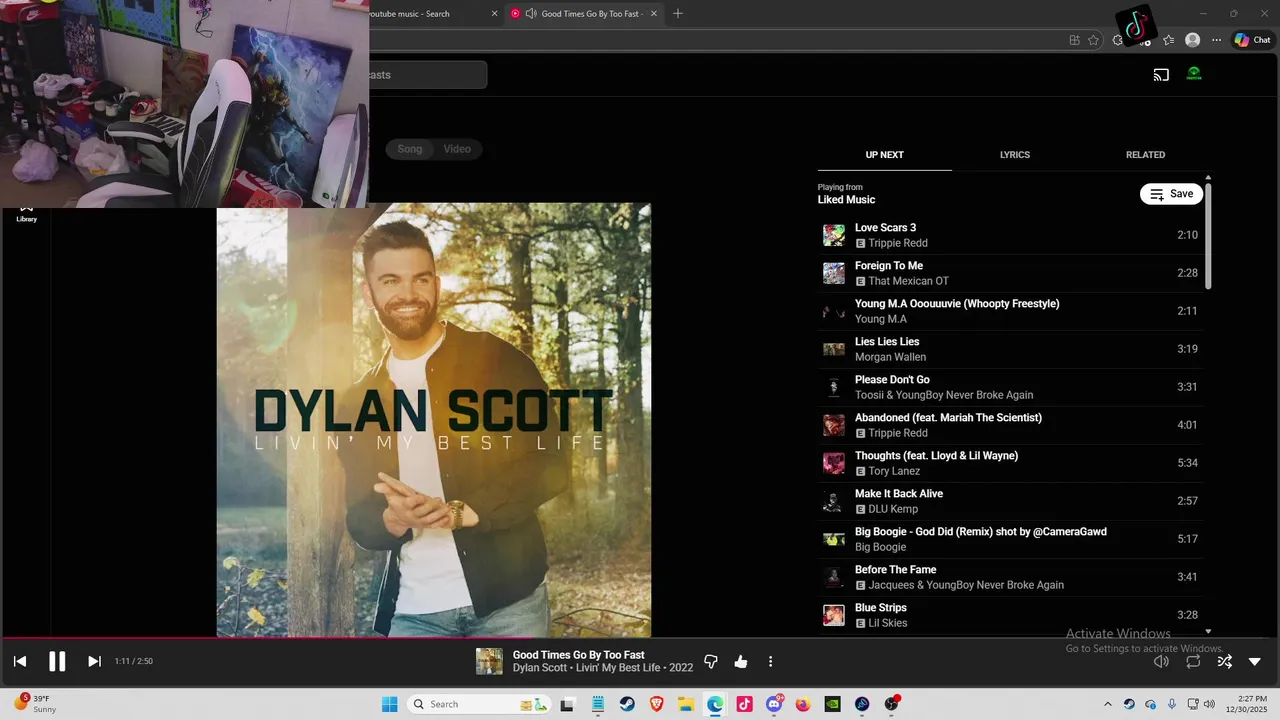Switch to Song mode
Screen dimensions: 1280x720
[410, 149]
